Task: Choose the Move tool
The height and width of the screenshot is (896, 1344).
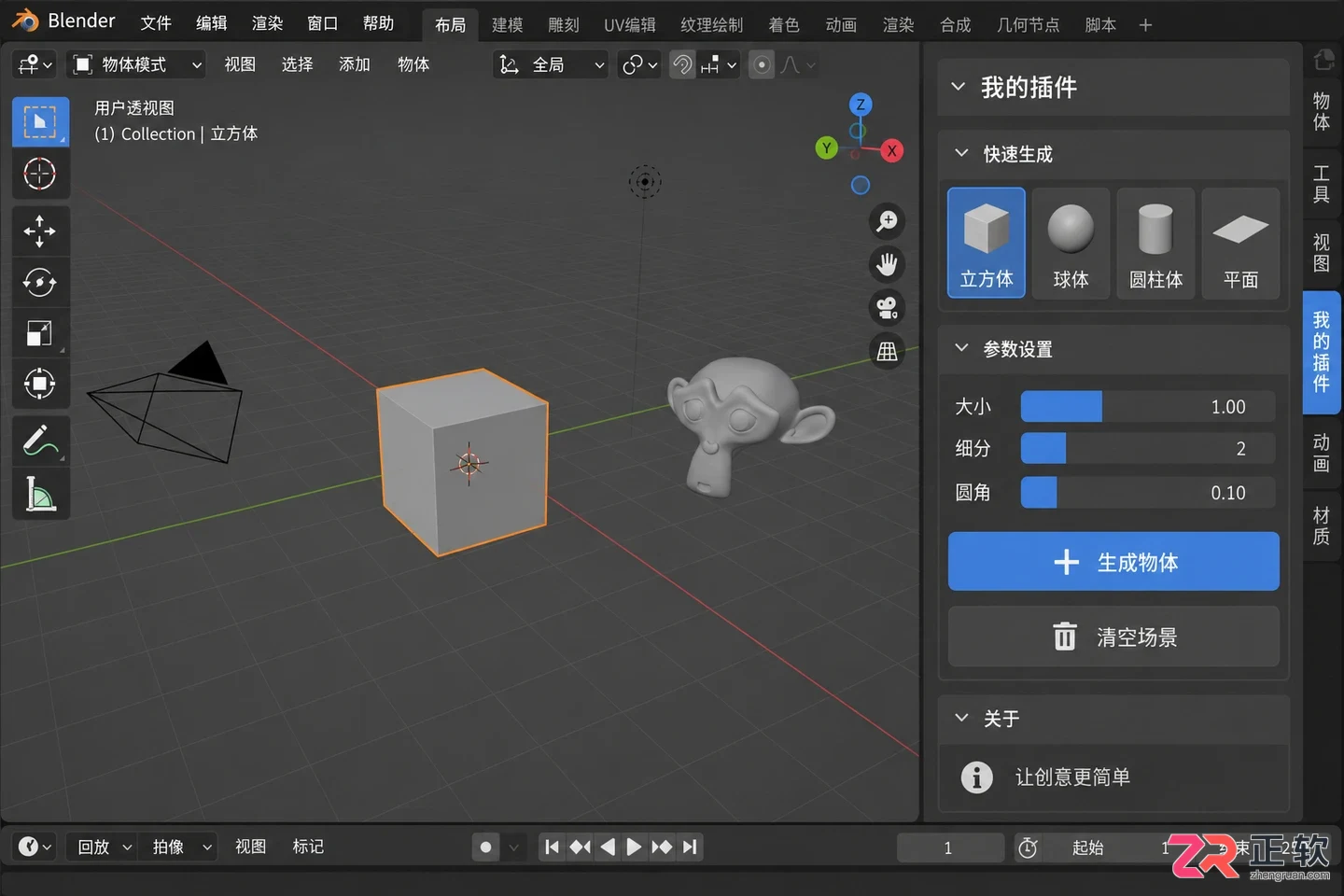Action: click(40, 231)
